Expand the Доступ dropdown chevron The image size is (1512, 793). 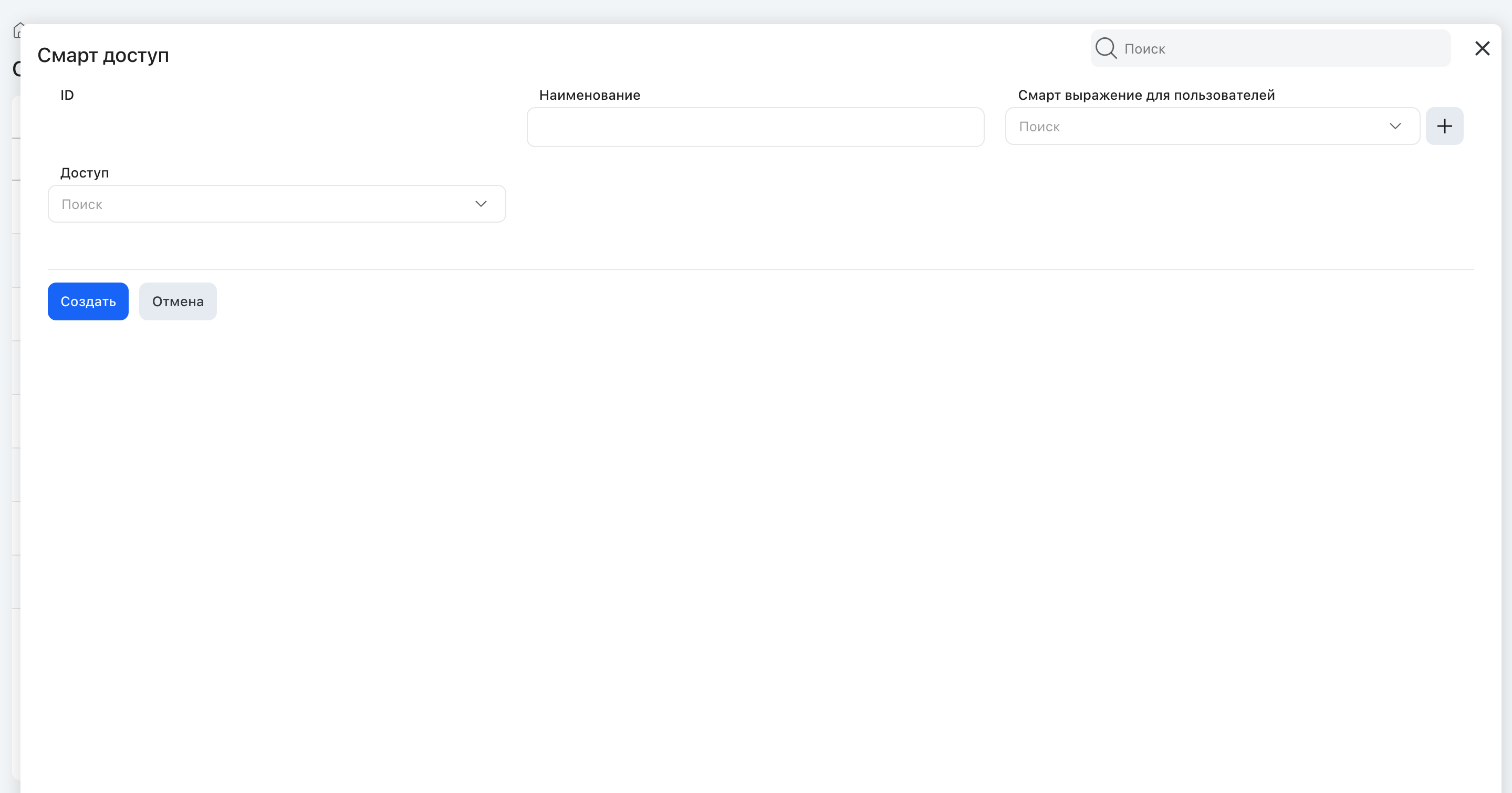[481, 204]
